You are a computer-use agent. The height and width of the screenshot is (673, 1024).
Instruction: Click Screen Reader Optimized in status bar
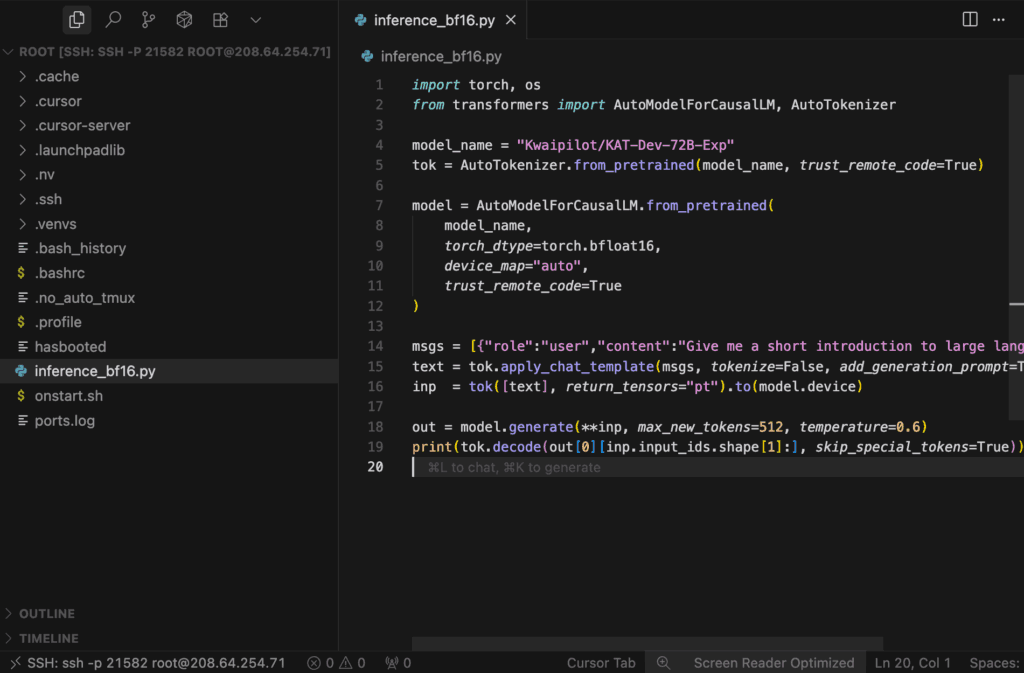point(773,662)
